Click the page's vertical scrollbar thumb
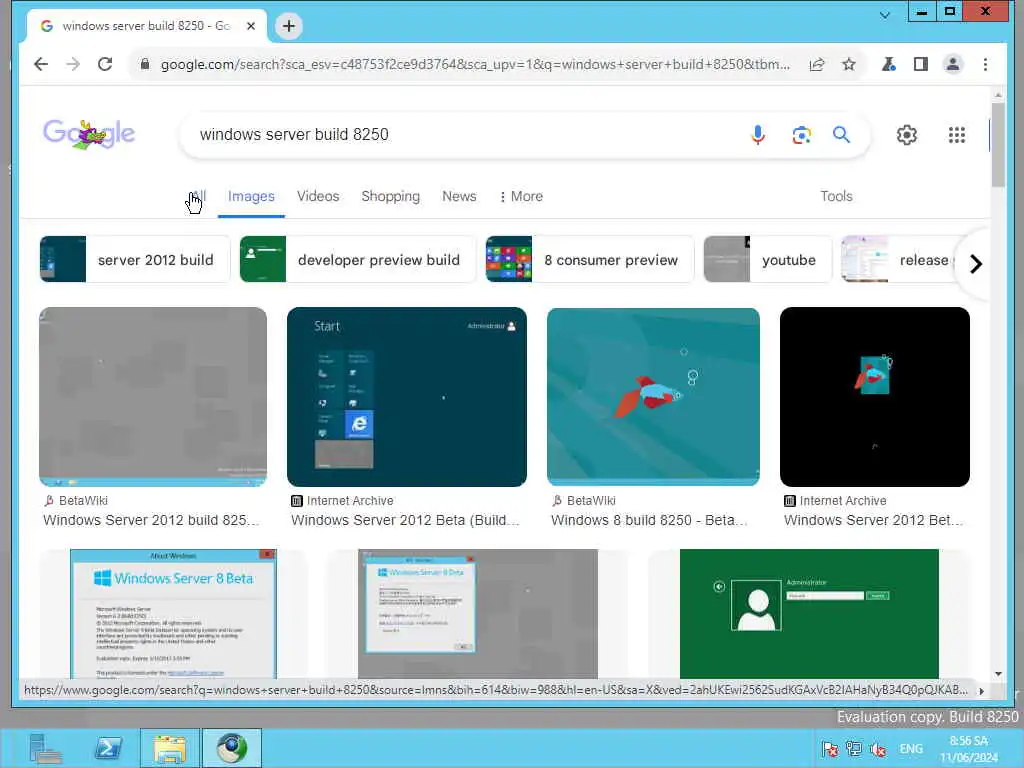The height and width of the screenshot is (768, 1024). [998, 144]
